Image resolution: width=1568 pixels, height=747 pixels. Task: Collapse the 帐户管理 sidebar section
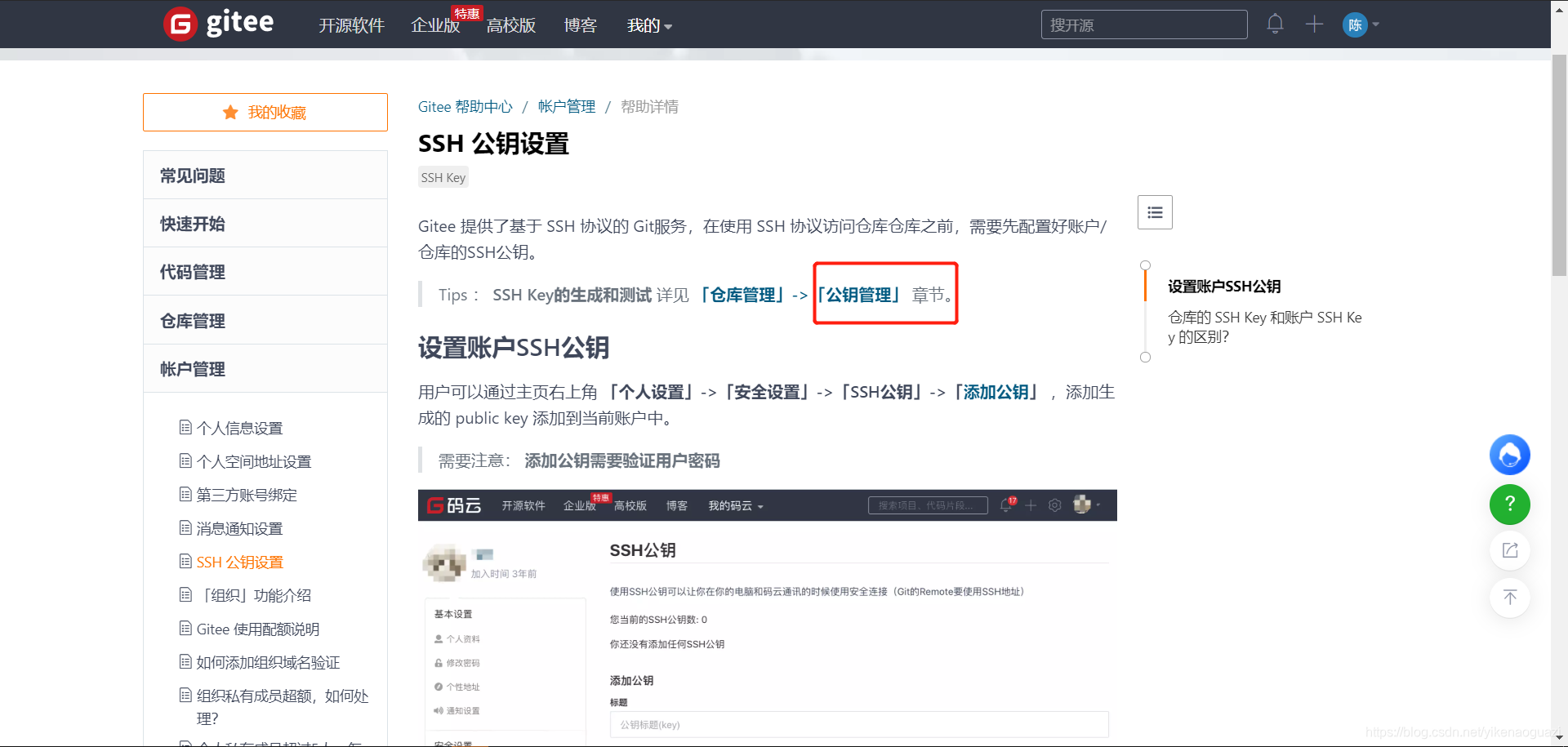click(265, 369)
